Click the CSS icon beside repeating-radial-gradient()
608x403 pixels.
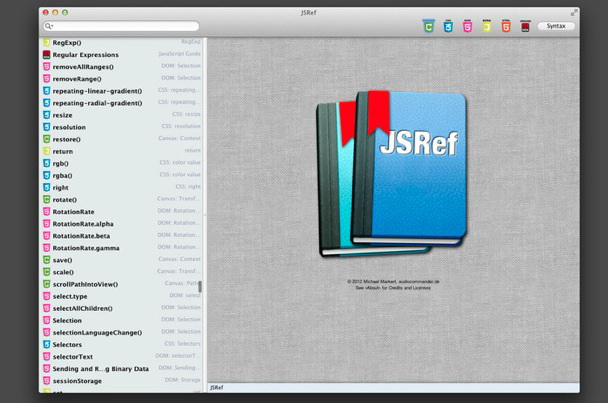click(47, 103)
